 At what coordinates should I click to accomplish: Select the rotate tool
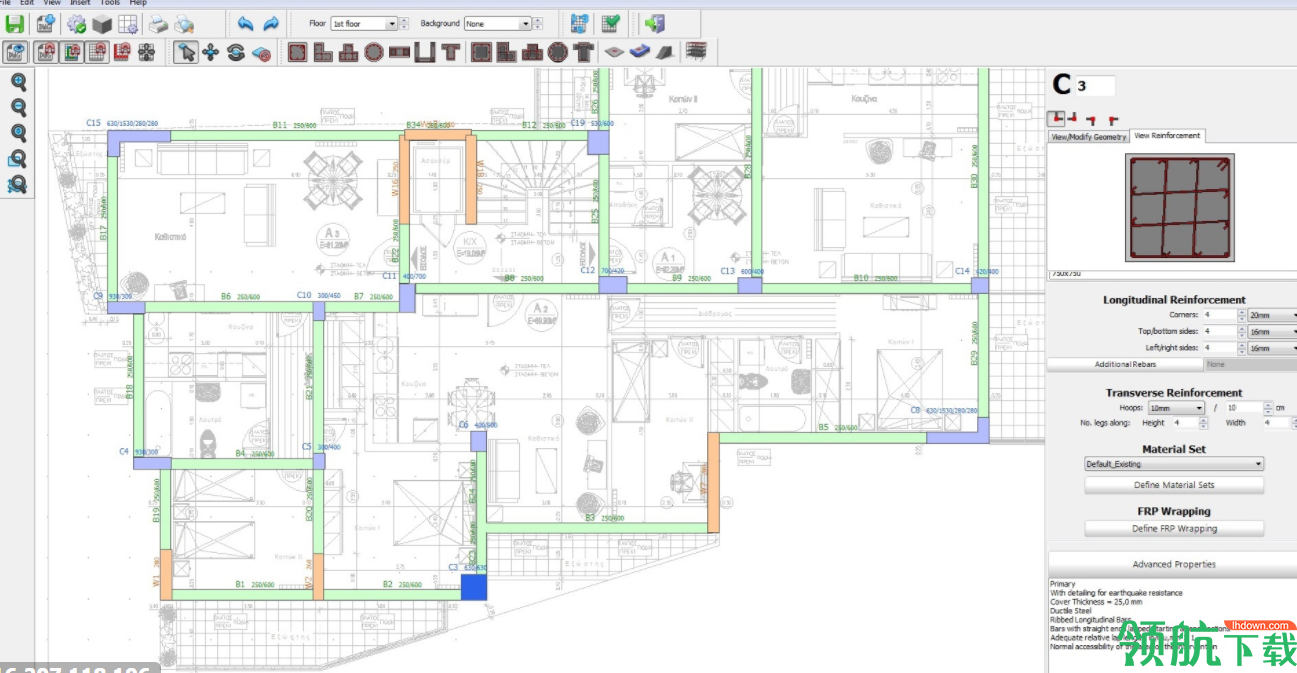(x=236, y=52)
